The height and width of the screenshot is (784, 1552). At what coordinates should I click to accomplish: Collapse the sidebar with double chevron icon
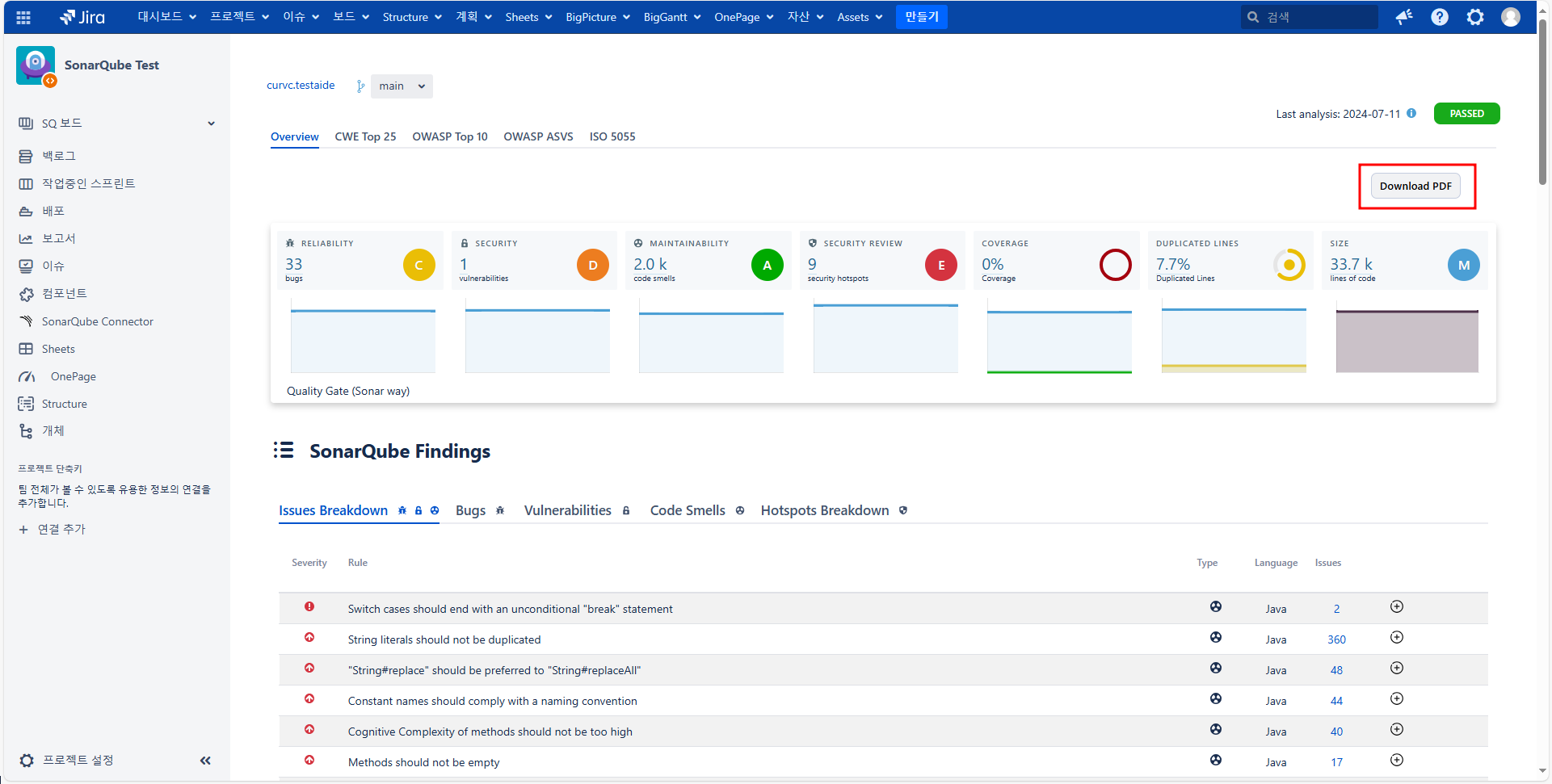205,760
